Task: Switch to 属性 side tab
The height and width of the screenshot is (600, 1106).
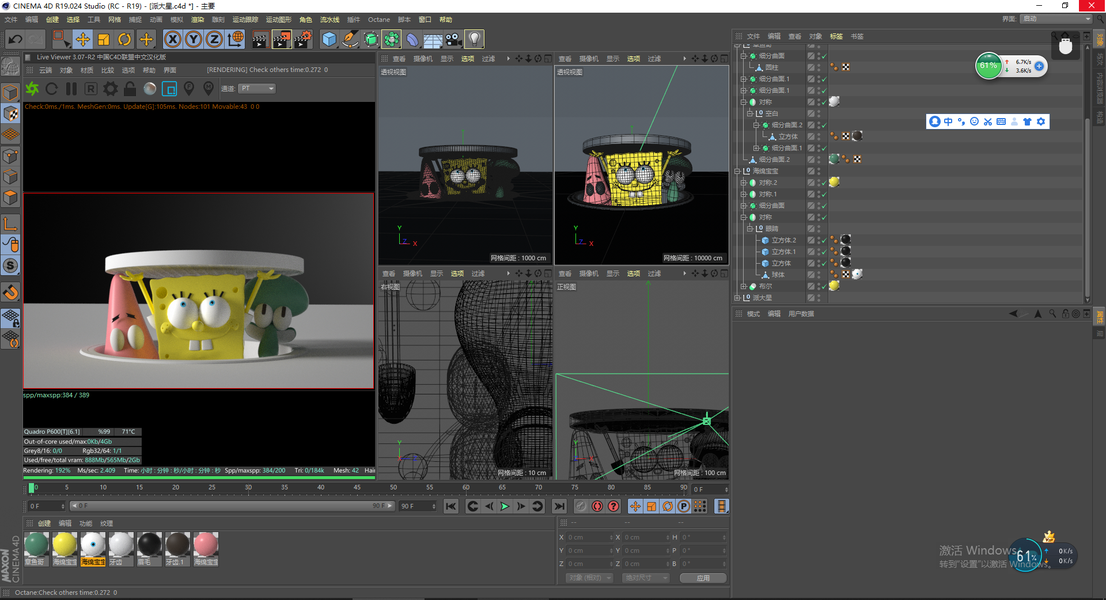Action: click(x=1099, y=317)
